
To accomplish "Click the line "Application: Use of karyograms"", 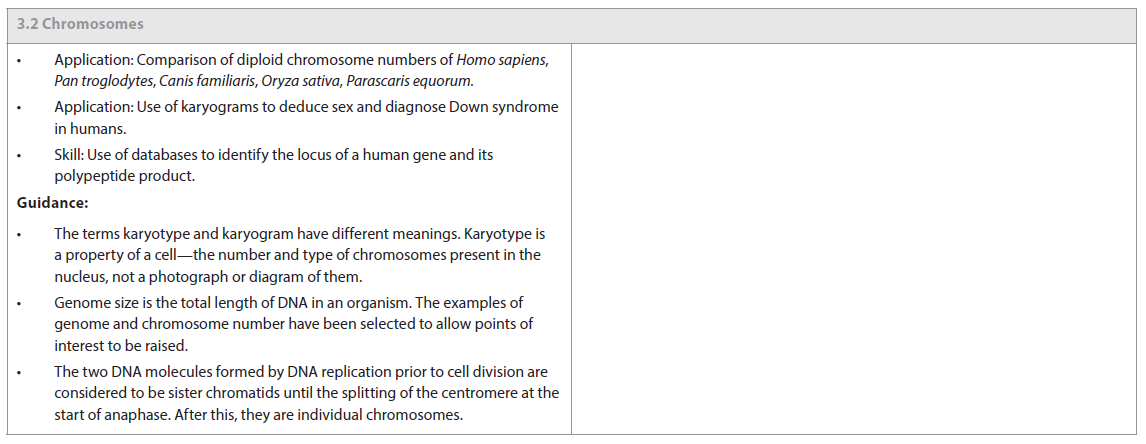I will pyautogui.click(x=305, y=107).
